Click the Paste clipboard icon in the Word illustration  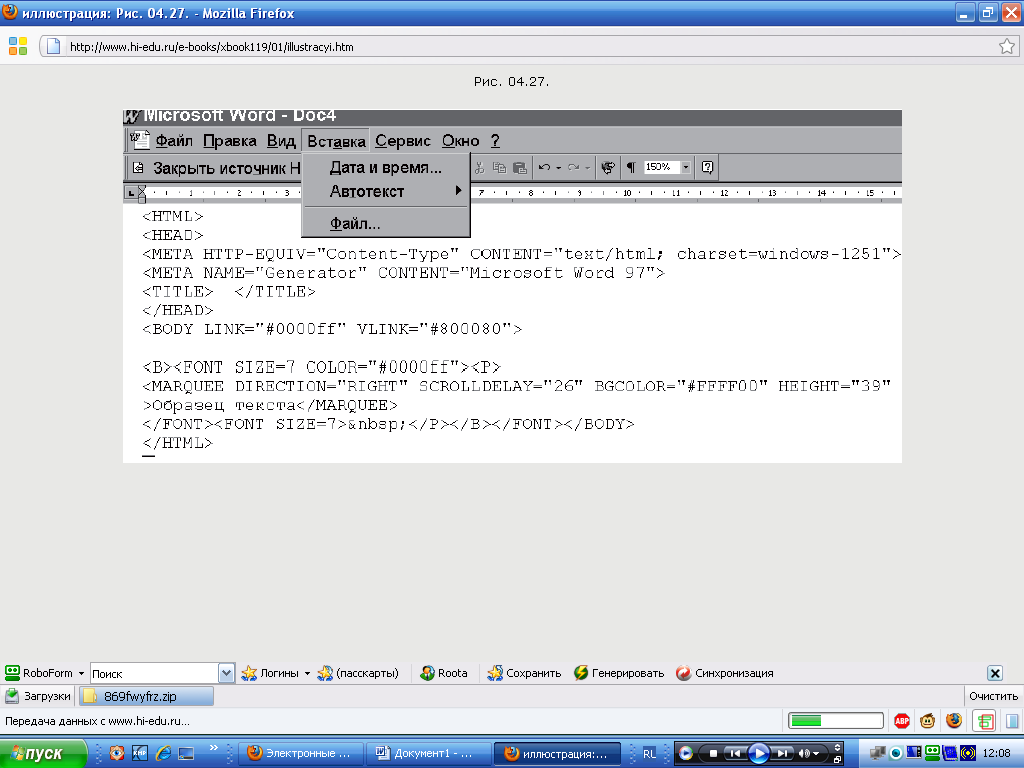tap(520, 167)
